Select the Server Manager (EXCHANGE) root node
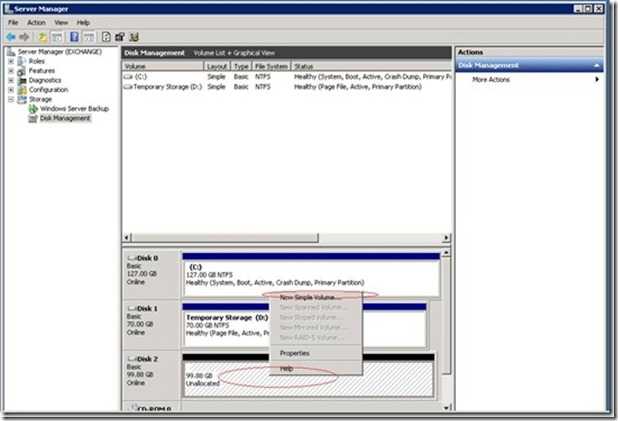Screen dimensions: 618x421 pyautogui.click(x=59, y=52)
